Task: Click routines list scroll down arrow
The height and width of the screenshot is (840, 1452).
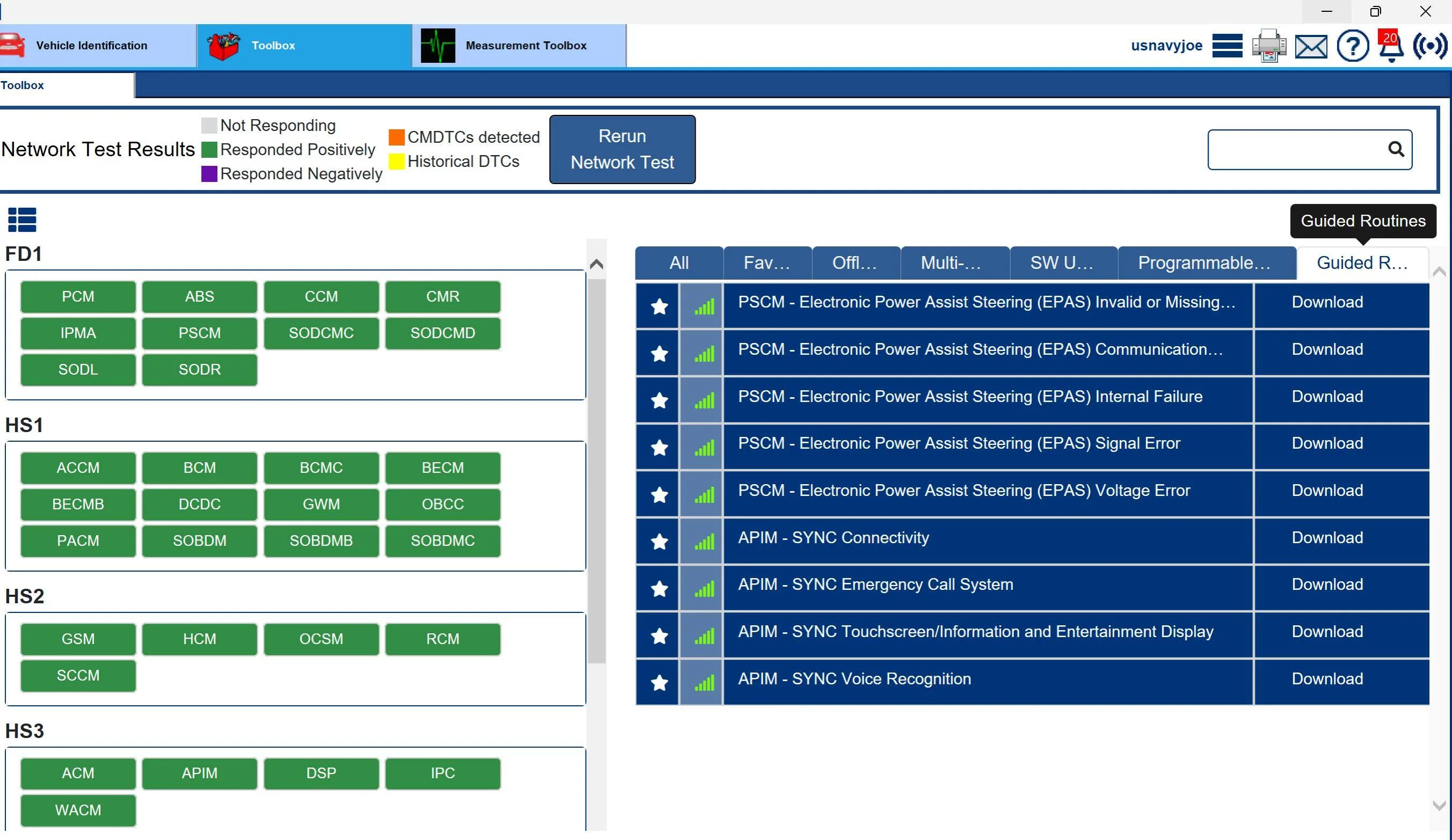Action: pos(1439,805)
